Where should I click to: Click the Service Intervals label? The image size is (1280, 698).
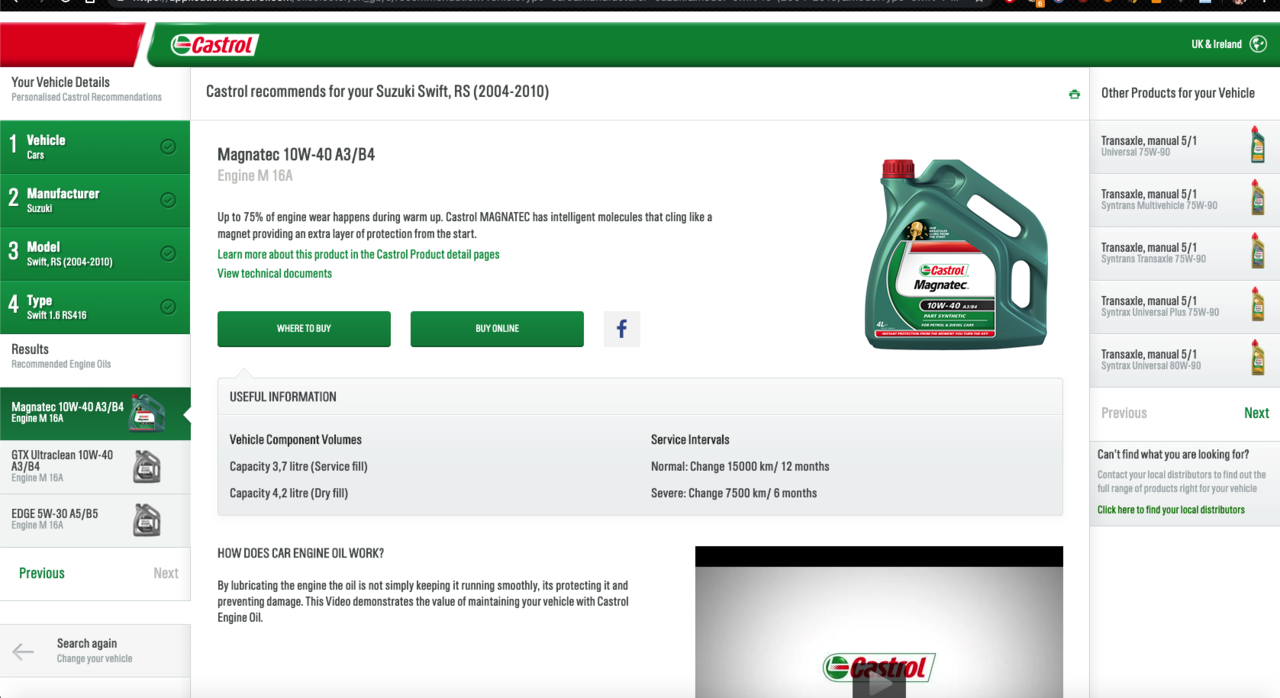click(x=690, y=440)
